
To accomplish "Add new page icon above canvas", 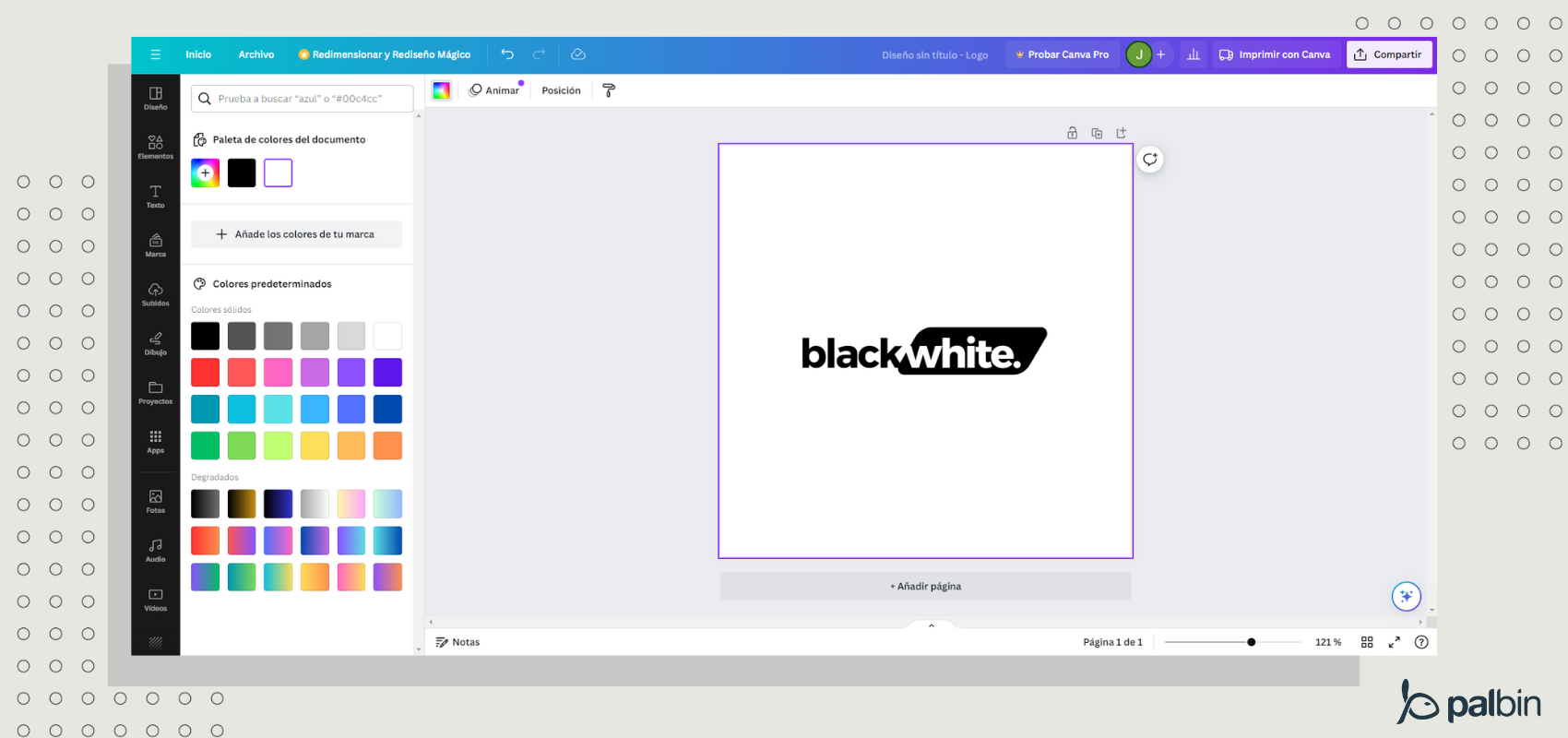I will 1122,133.
